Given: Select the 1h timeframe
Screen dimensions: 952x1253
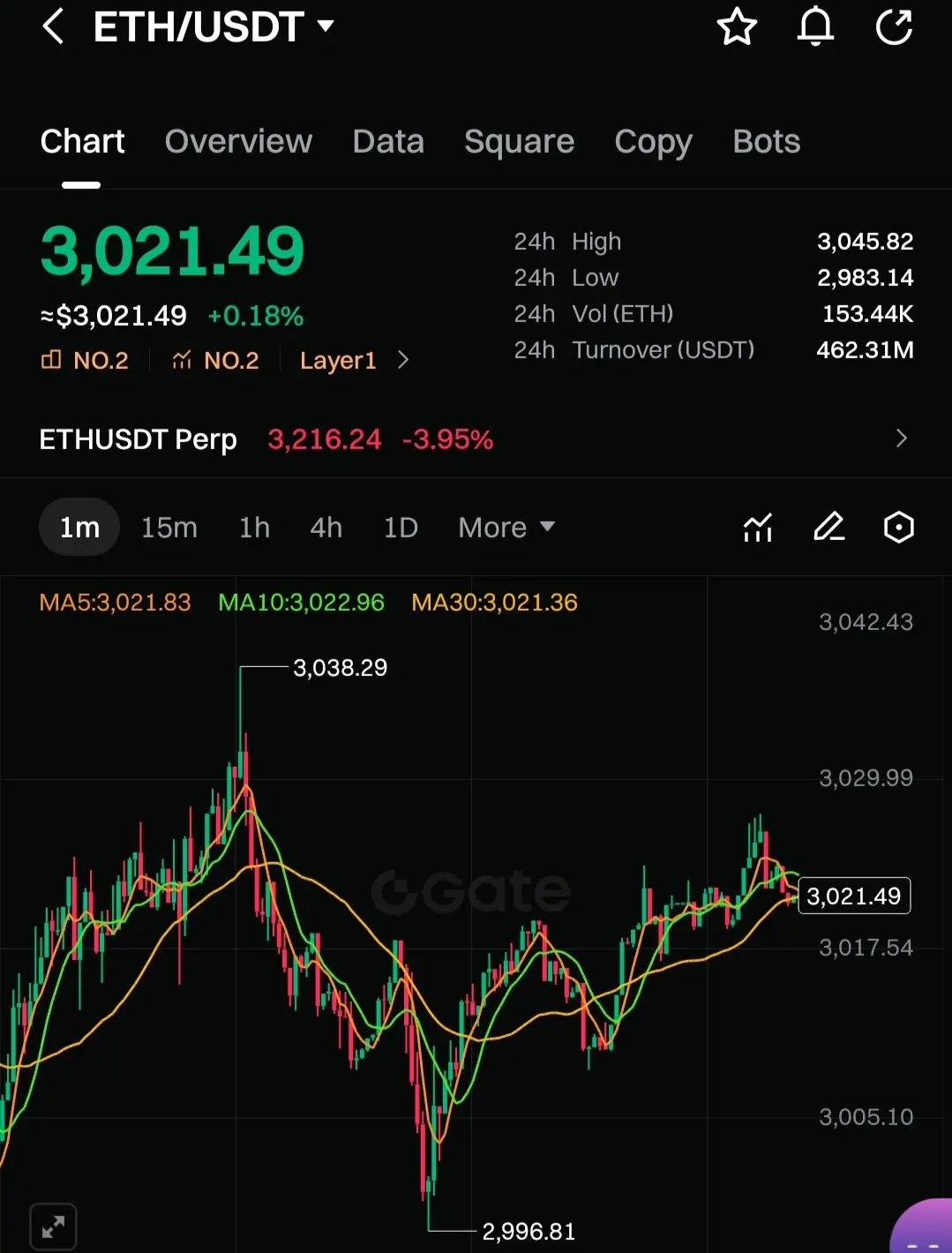Looking at the screenshot, I should click(x=254, y=528).
